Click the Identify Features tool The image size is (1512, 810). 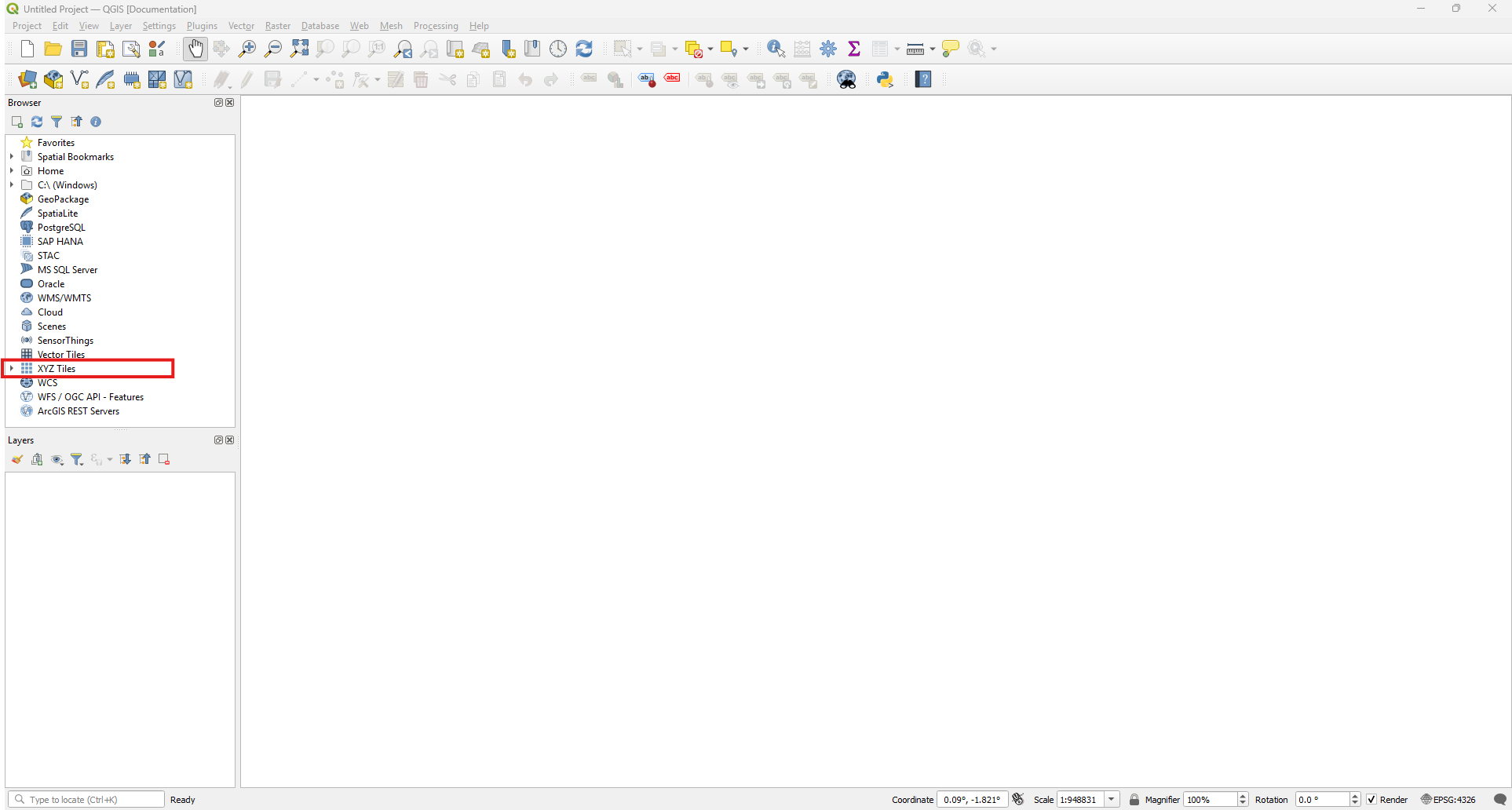[776, 49]
